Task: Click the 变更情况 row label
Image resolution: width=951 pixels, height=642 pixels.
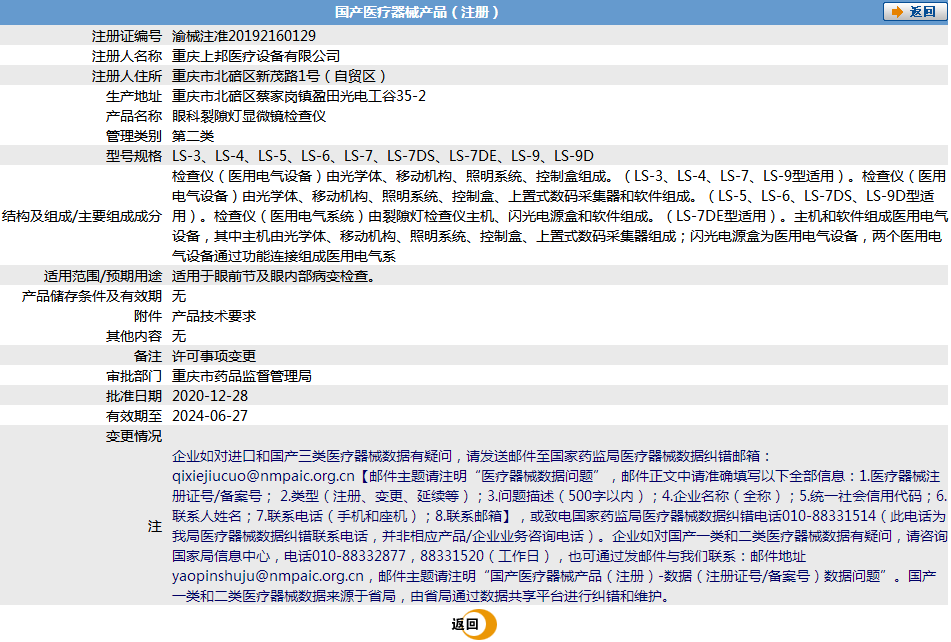Action: [x=134, y=436]
